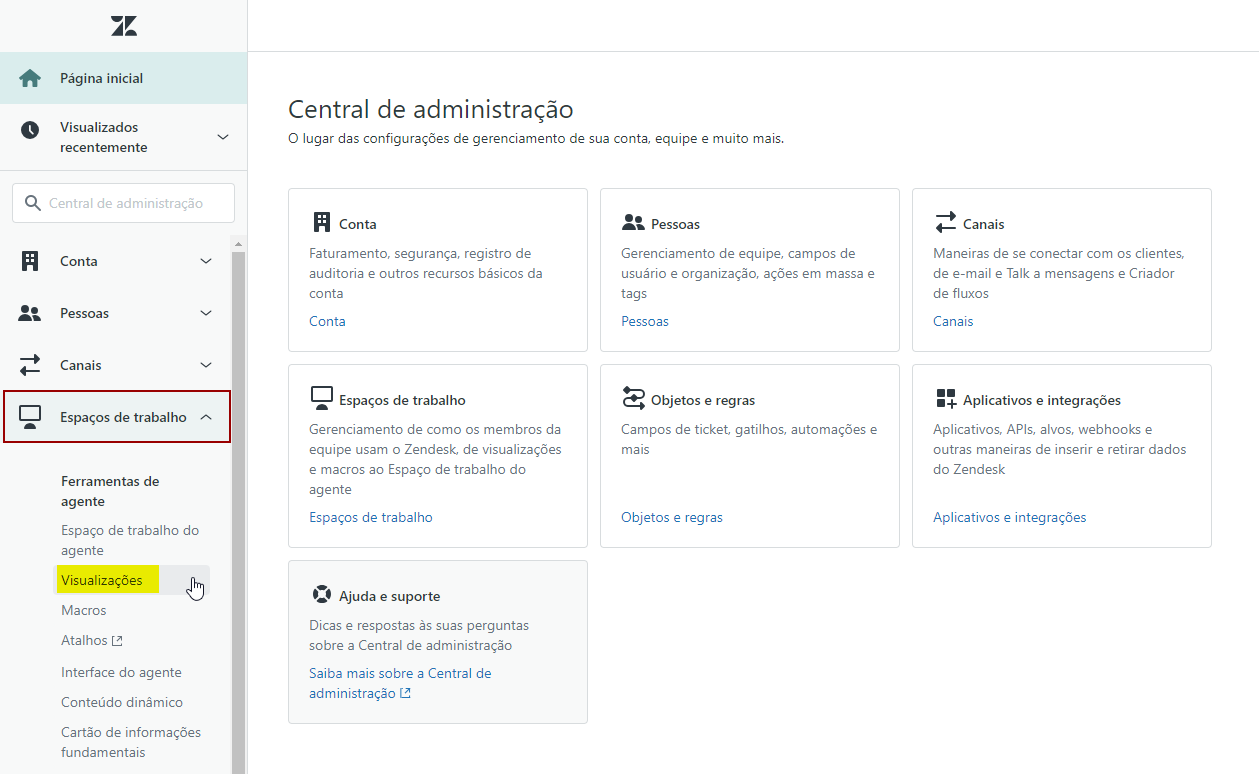Click the people icon in Pessoas card
The image size is (1259, 774).
click(x=633, y=222)
